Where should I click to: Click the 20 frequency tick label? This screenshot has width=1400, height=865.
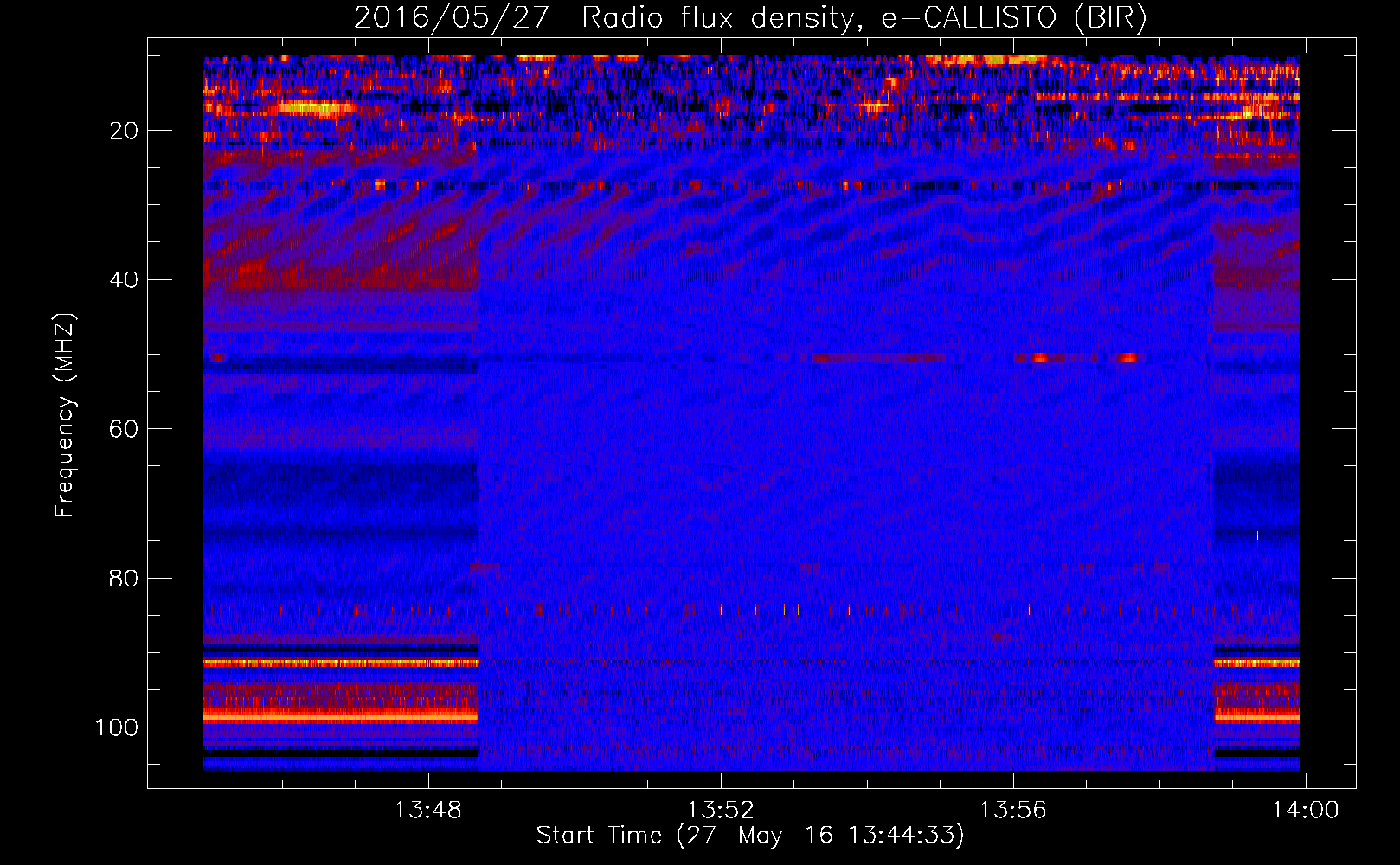pyautogui.click(x=124, y=131)
